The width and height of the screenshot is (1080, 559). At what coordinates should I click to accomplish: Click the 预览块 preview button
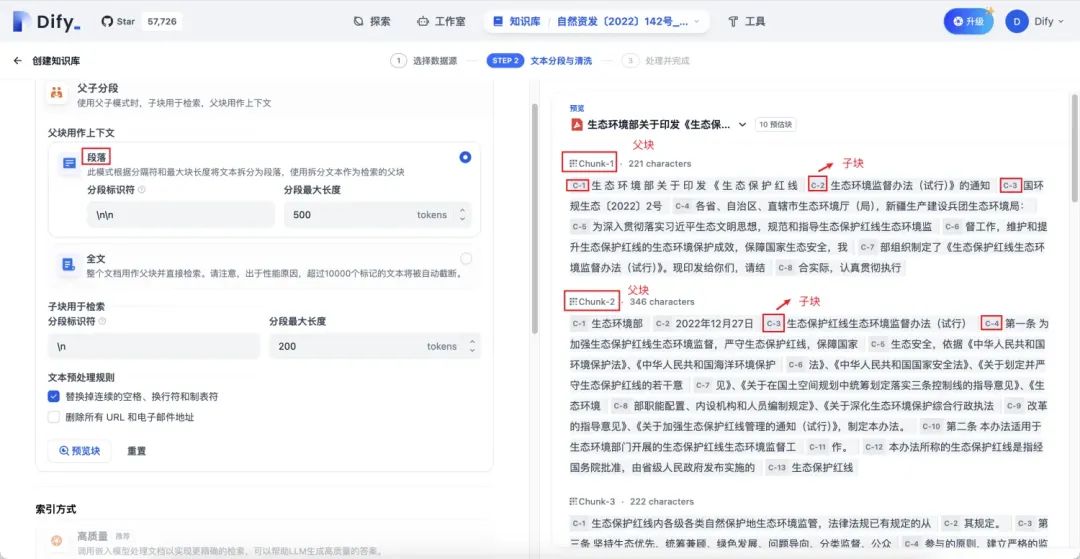tap(79, 451)
